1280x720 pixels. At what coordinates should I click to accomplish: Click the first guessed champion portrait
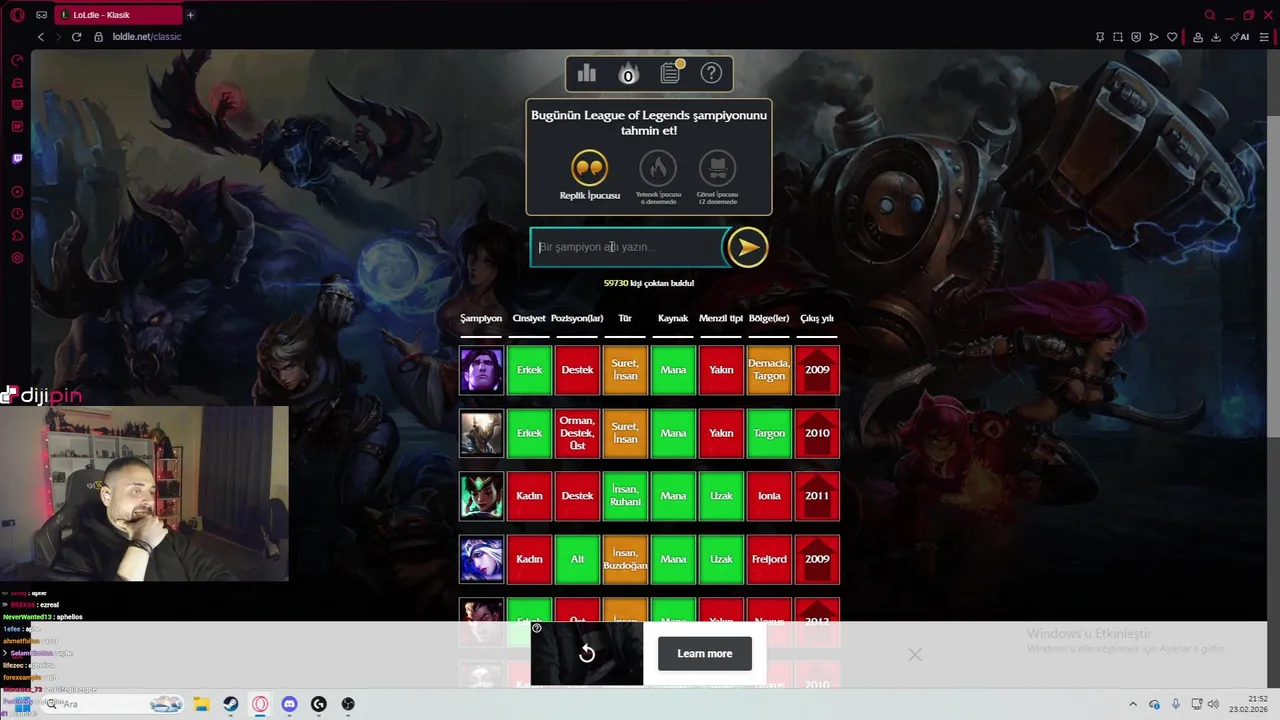[x=481, y=370]
